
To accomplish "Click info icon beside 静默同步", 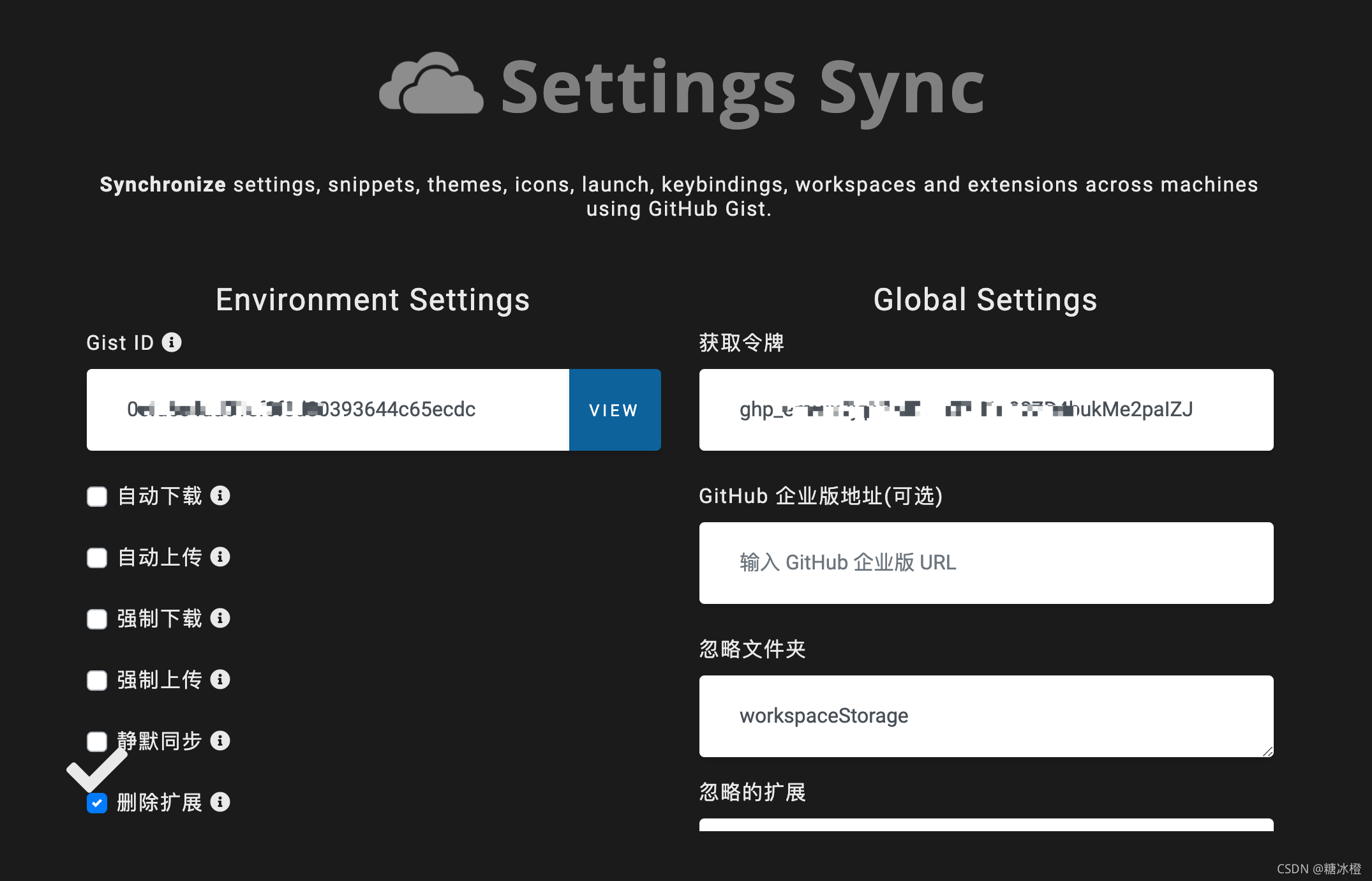I will pos(220,741).
